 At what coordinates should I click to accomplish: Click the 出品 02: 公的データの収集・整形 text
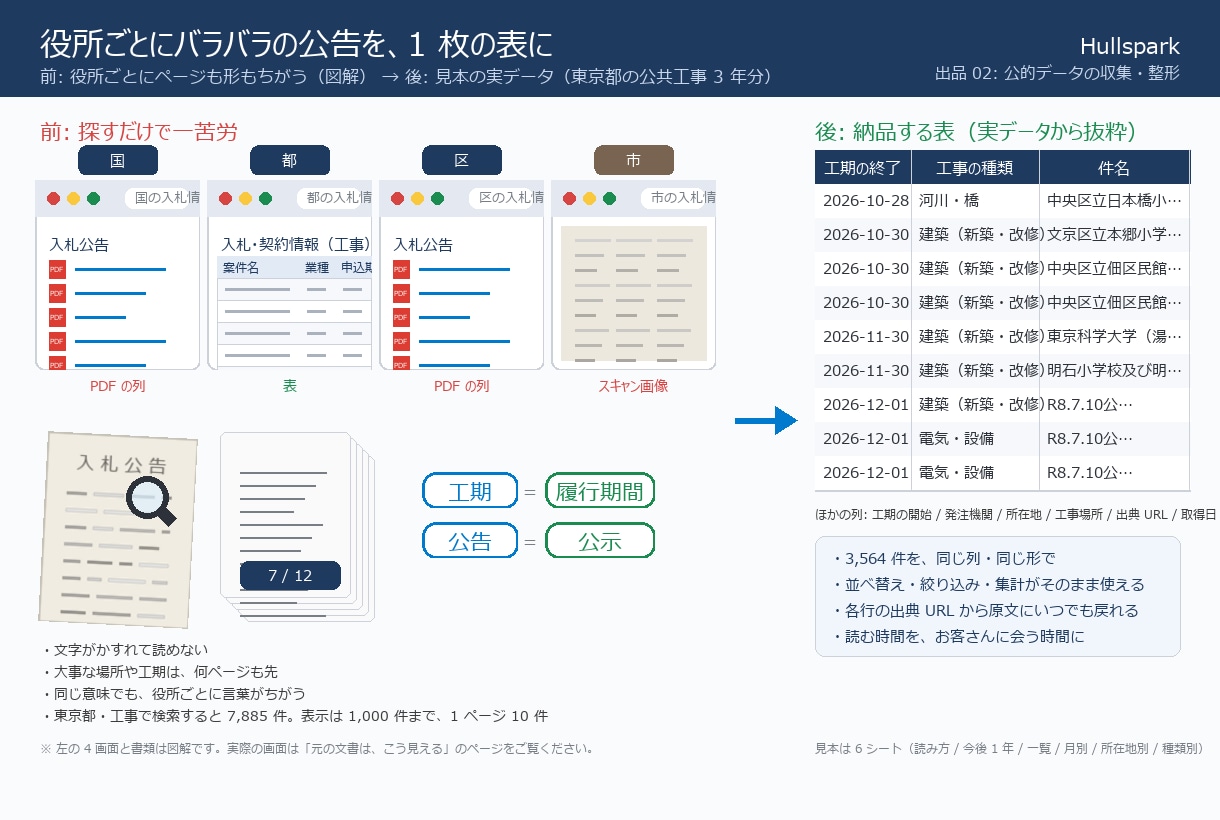(x=1057, y=73)
